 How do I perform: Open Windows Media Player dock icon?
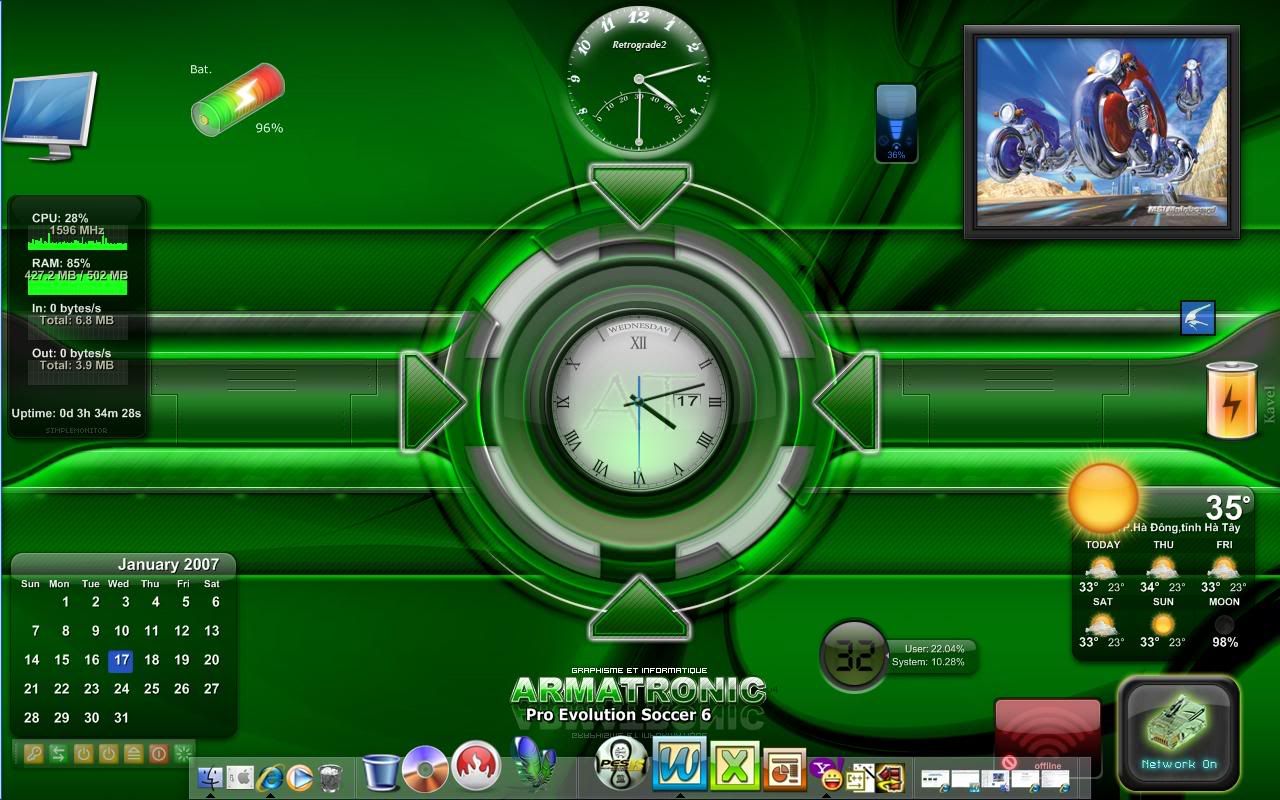coord(299,777)
